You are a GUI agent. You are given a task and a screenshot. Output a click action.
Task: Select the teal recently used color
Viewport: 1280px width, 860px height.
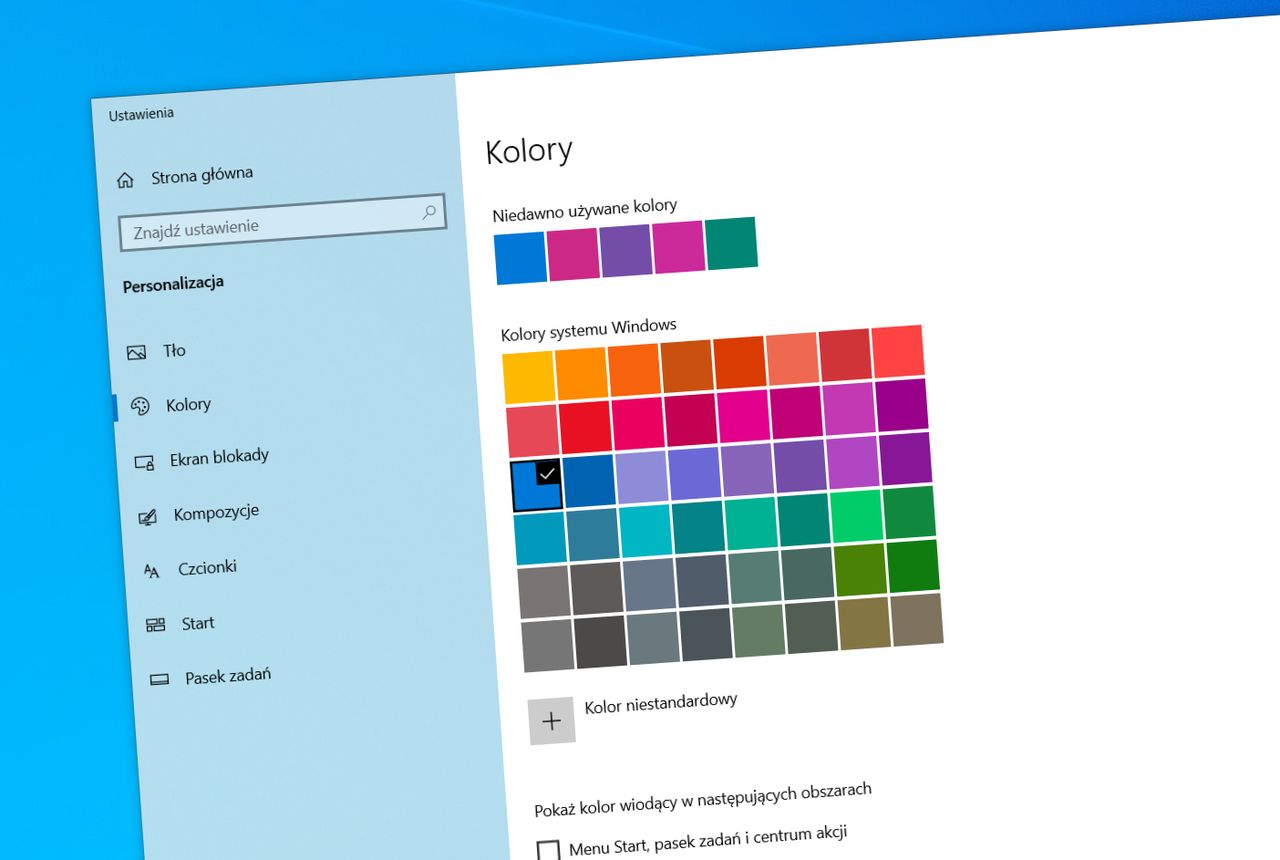[x=730, y=243]
